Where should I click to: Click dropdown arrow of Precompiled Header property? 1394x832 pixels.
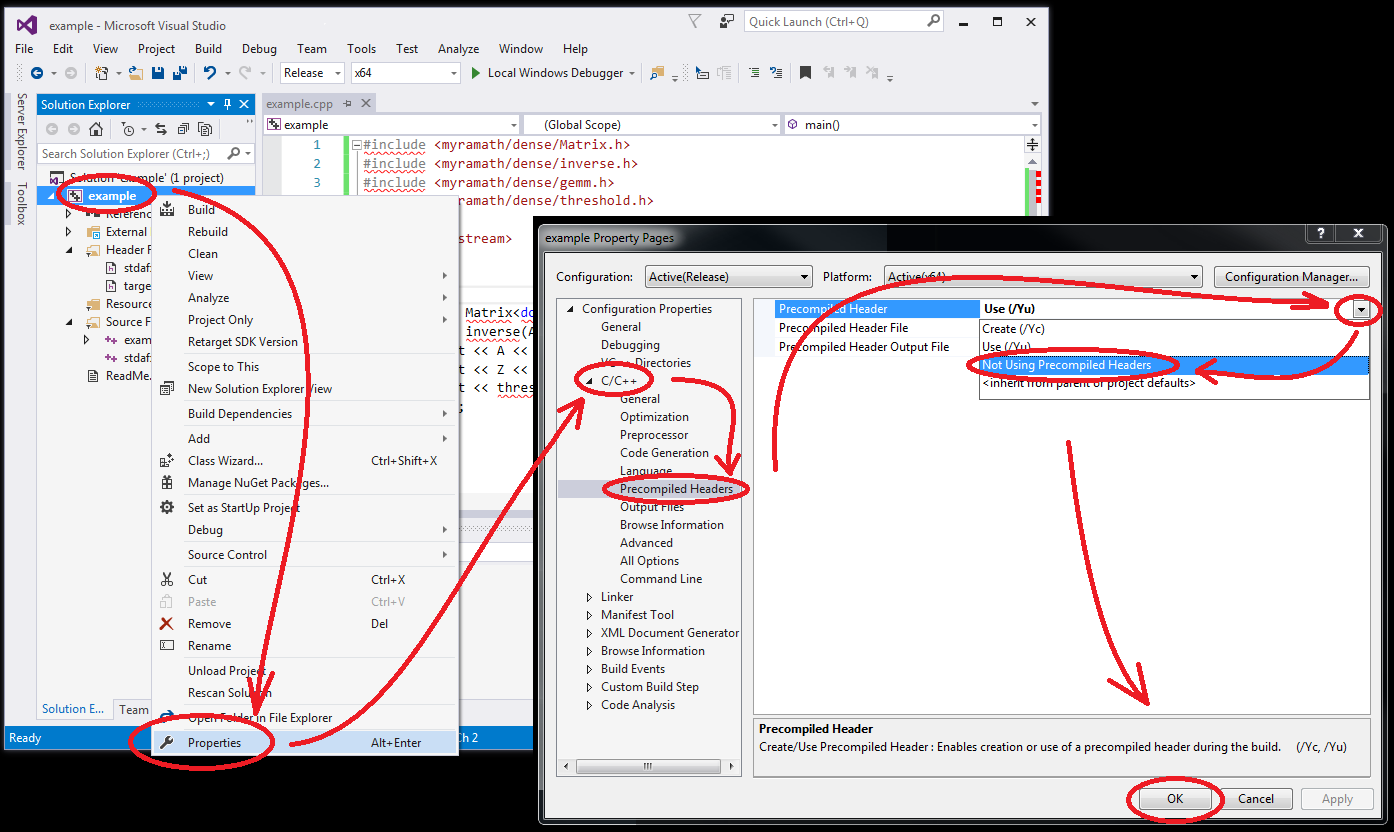[x=1360, y=310]
